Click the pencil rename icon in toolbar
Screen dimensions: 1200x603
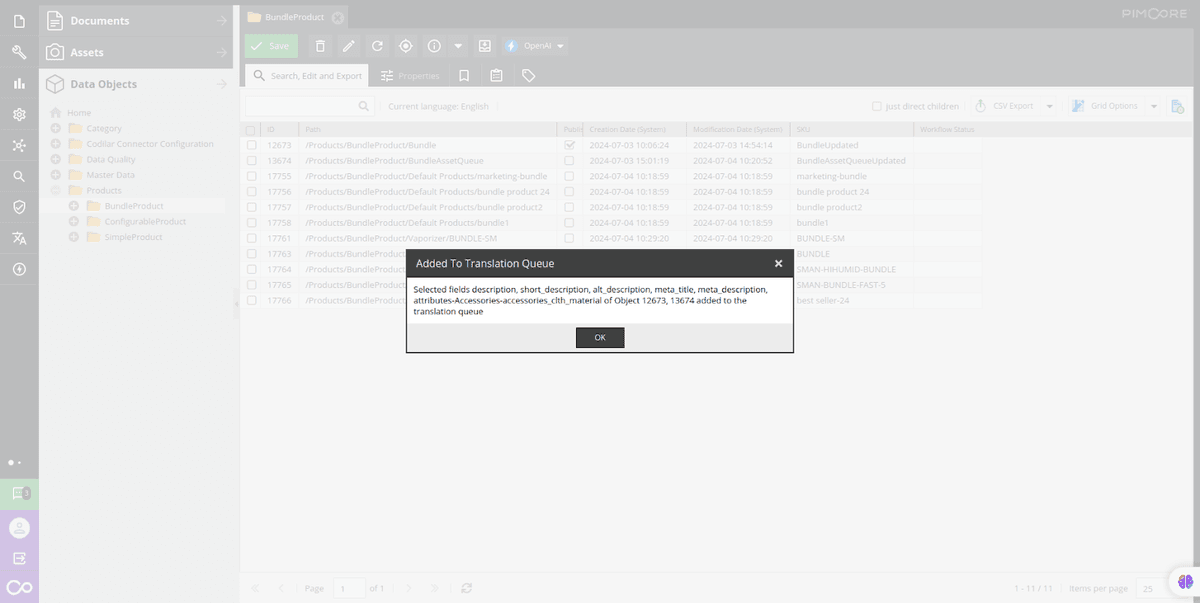(348, 46)
